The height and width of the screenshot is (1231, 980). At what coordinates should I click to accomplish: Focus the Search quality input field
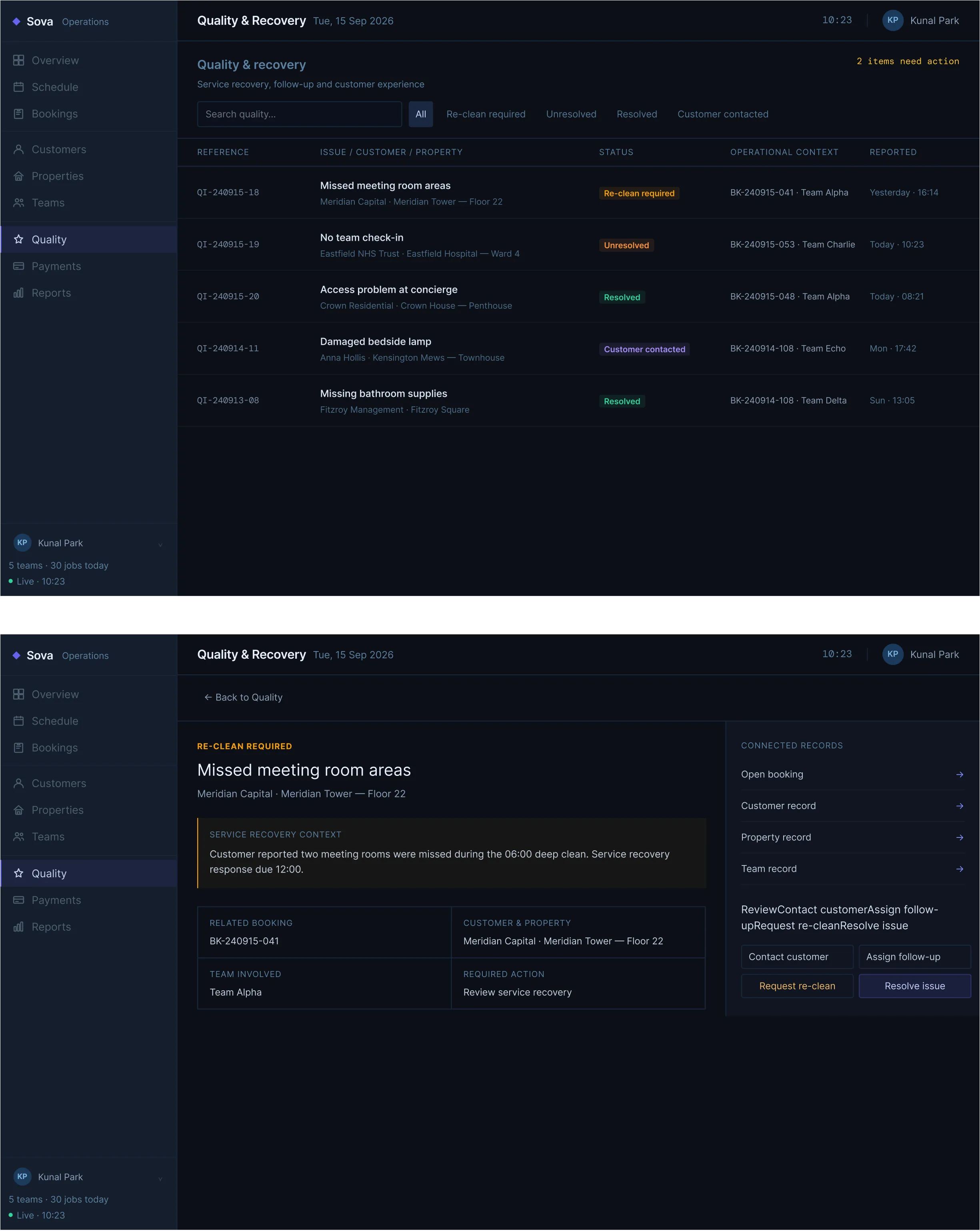(x=300, y=114)
